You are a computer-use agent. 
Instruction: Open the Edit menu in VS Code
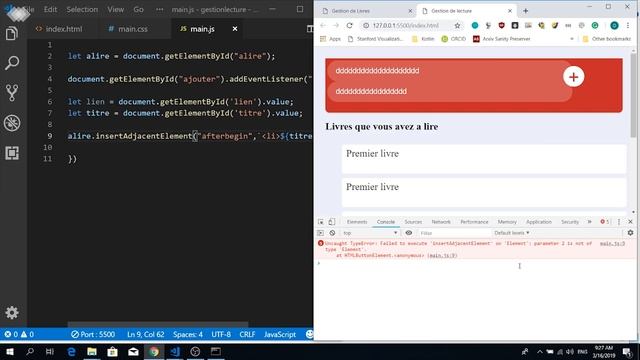click(50, 9)
